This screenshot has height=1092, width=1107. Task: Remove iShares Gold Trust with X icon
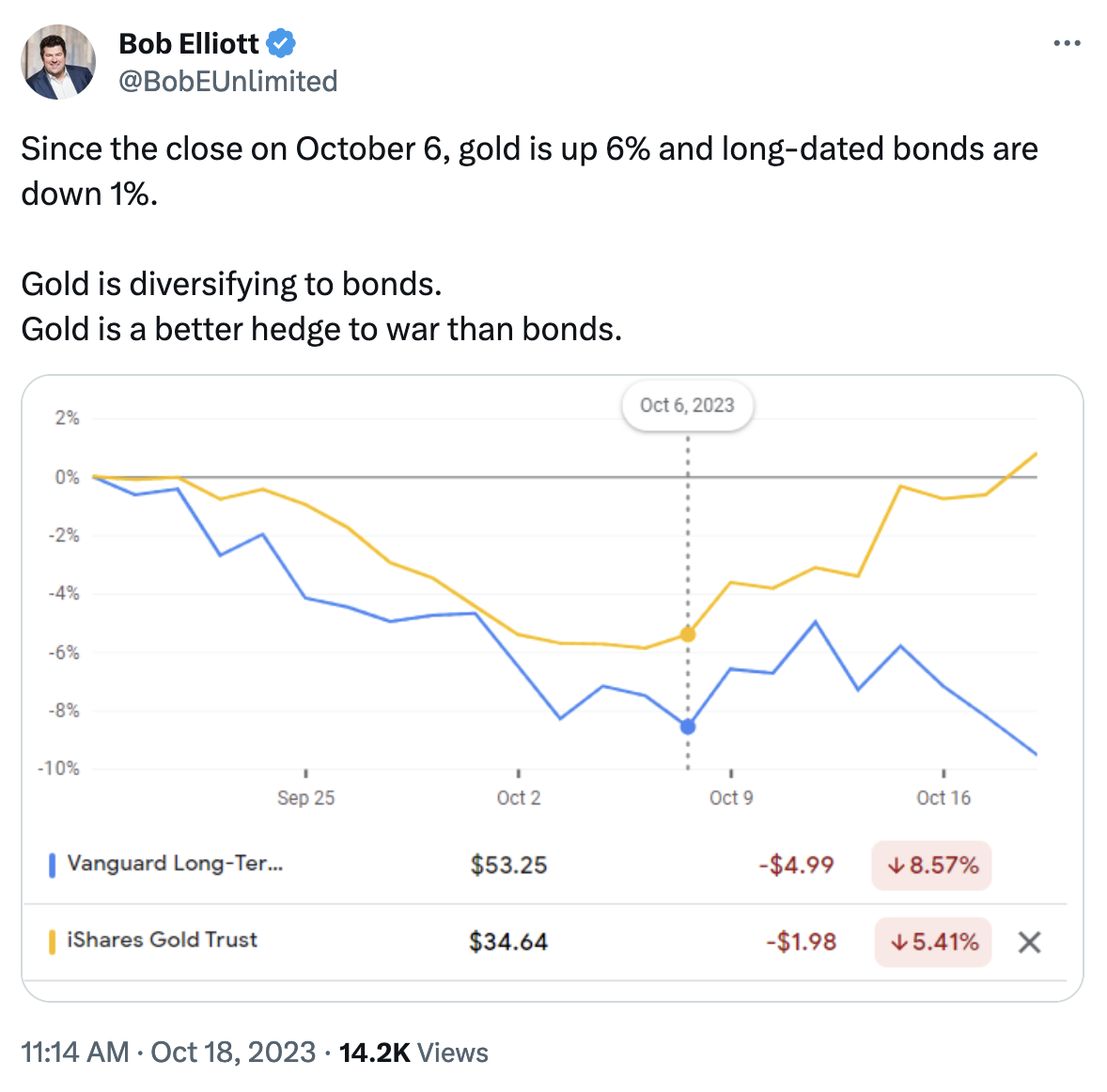[x=1029, y=942]
